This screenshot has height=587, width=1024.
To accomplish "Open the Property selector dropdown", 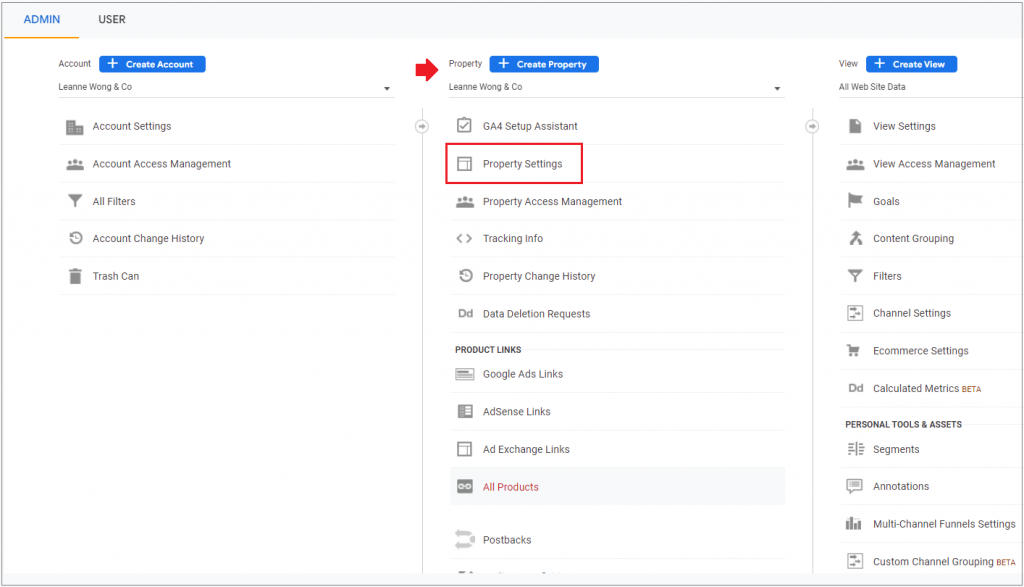I will pos(616,87).
